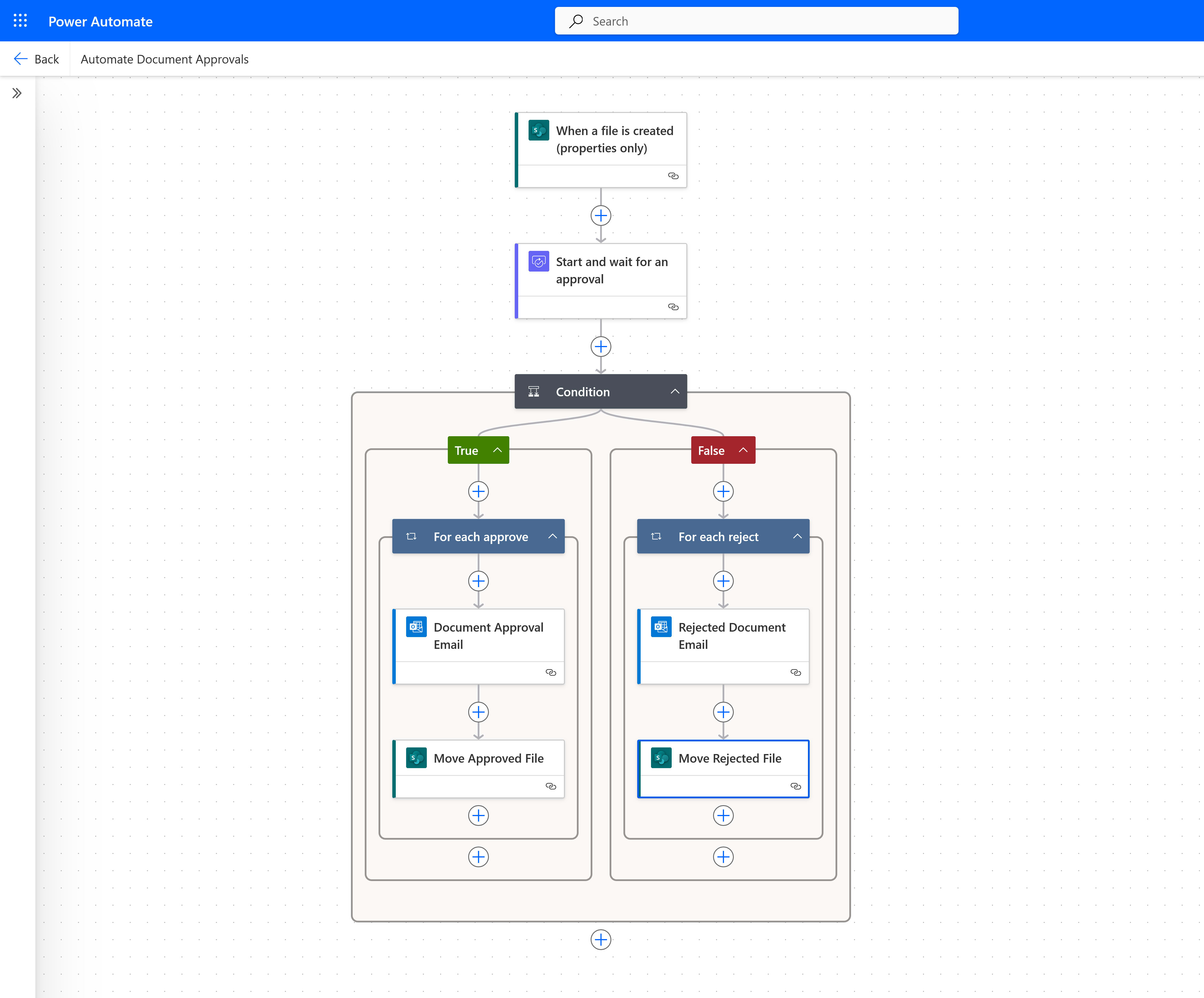Click the Outlook icon on Document Approval Email
Image resolution: width=1204 pixels, height=998 pixels.
click(x=416, y=626)
